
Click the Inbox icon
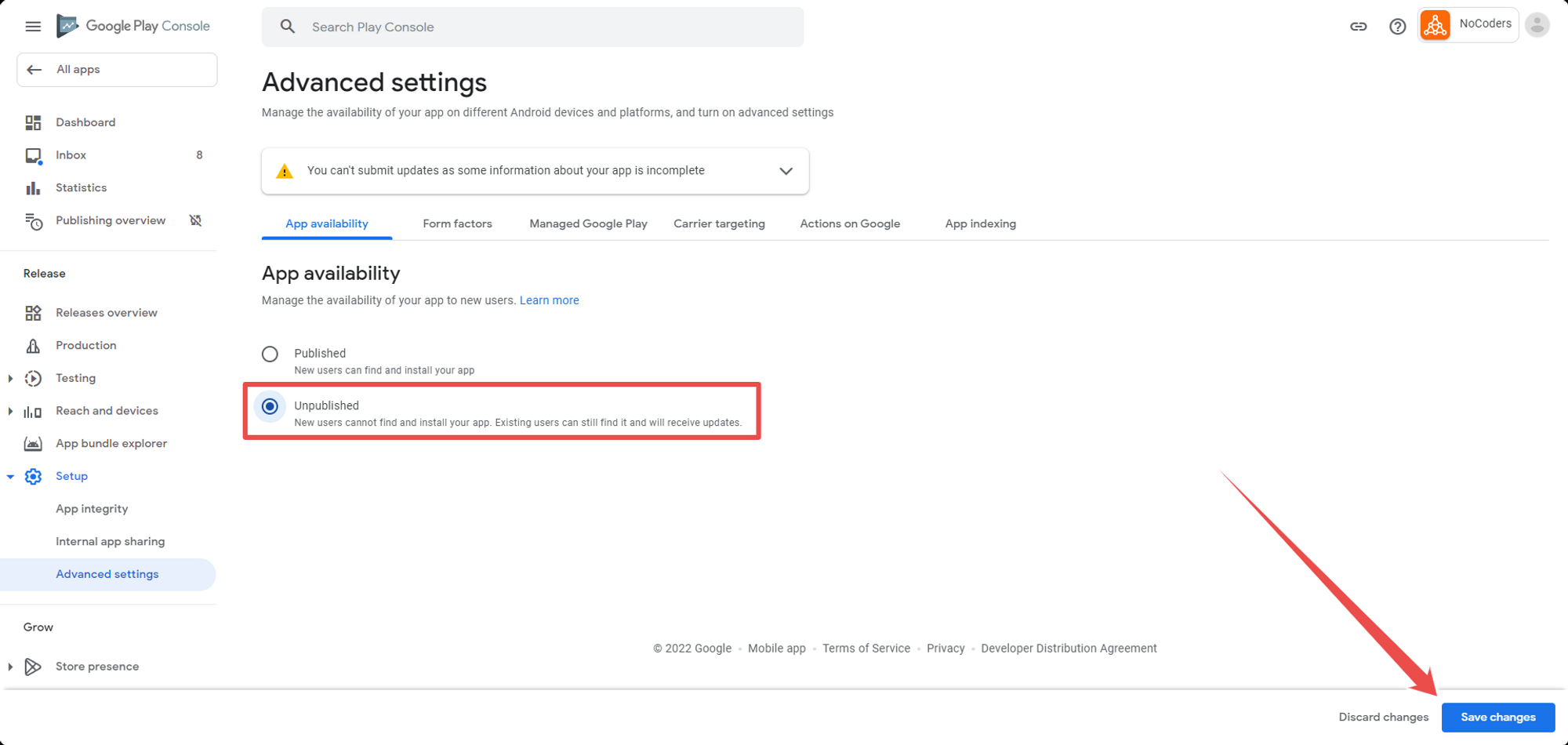[33, 155]
